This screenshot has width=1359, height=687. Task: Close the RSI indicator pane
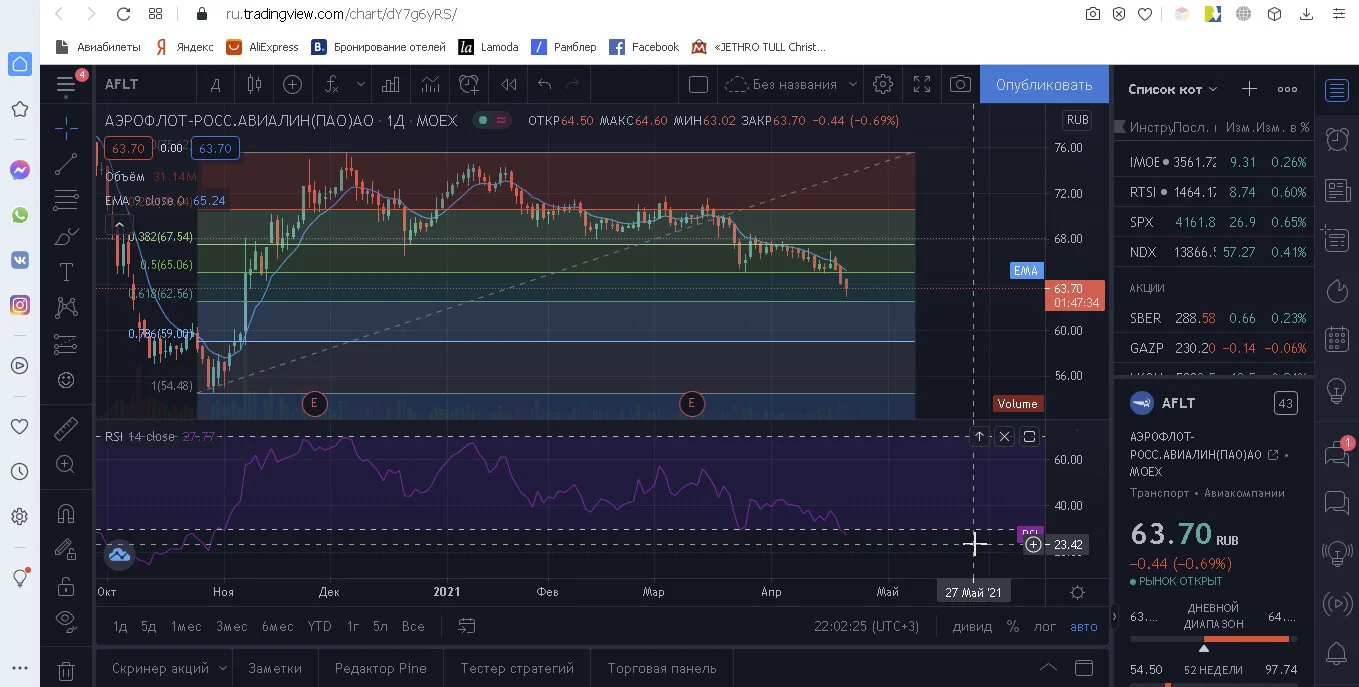[1004, 437]
